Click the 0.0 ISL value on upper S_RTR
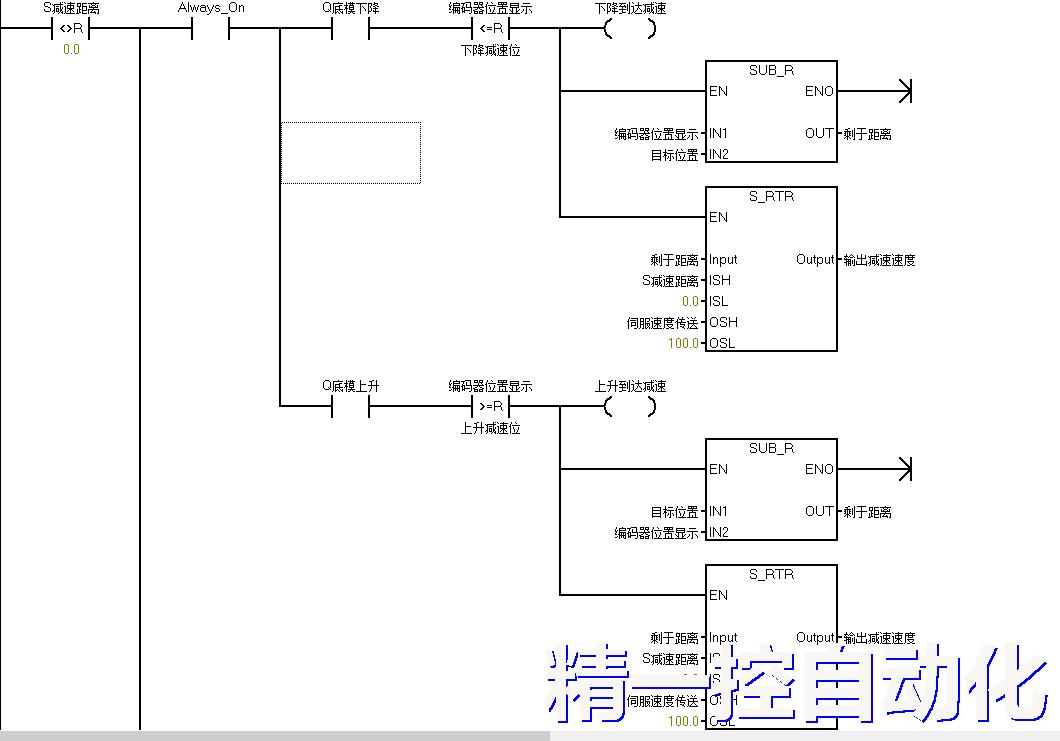 [690, 302]
